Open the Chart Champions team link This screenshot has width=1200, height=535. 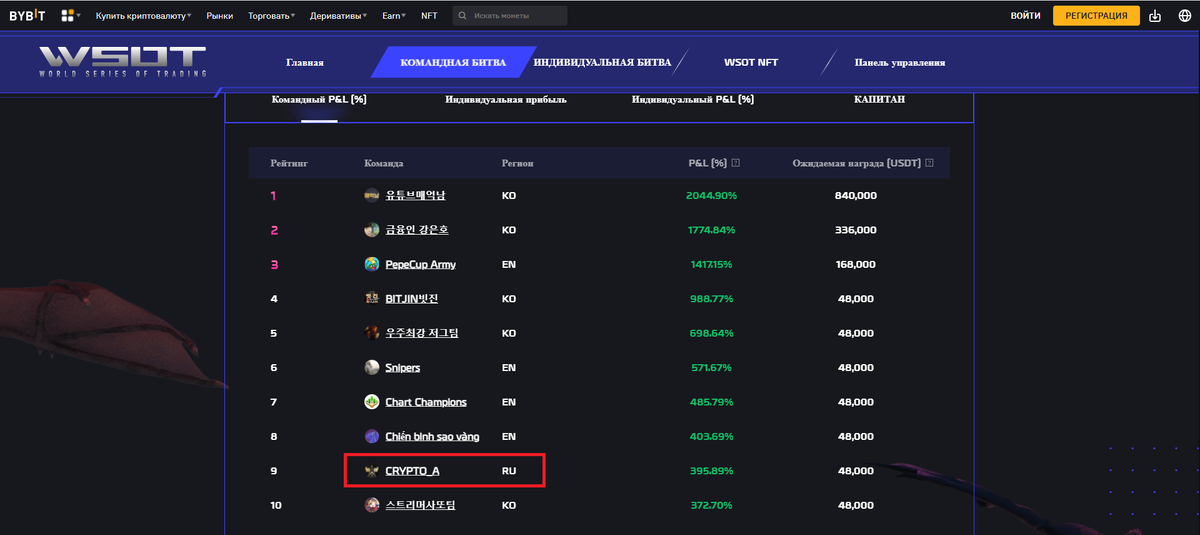pyautogui.click(x=426, y=402)
